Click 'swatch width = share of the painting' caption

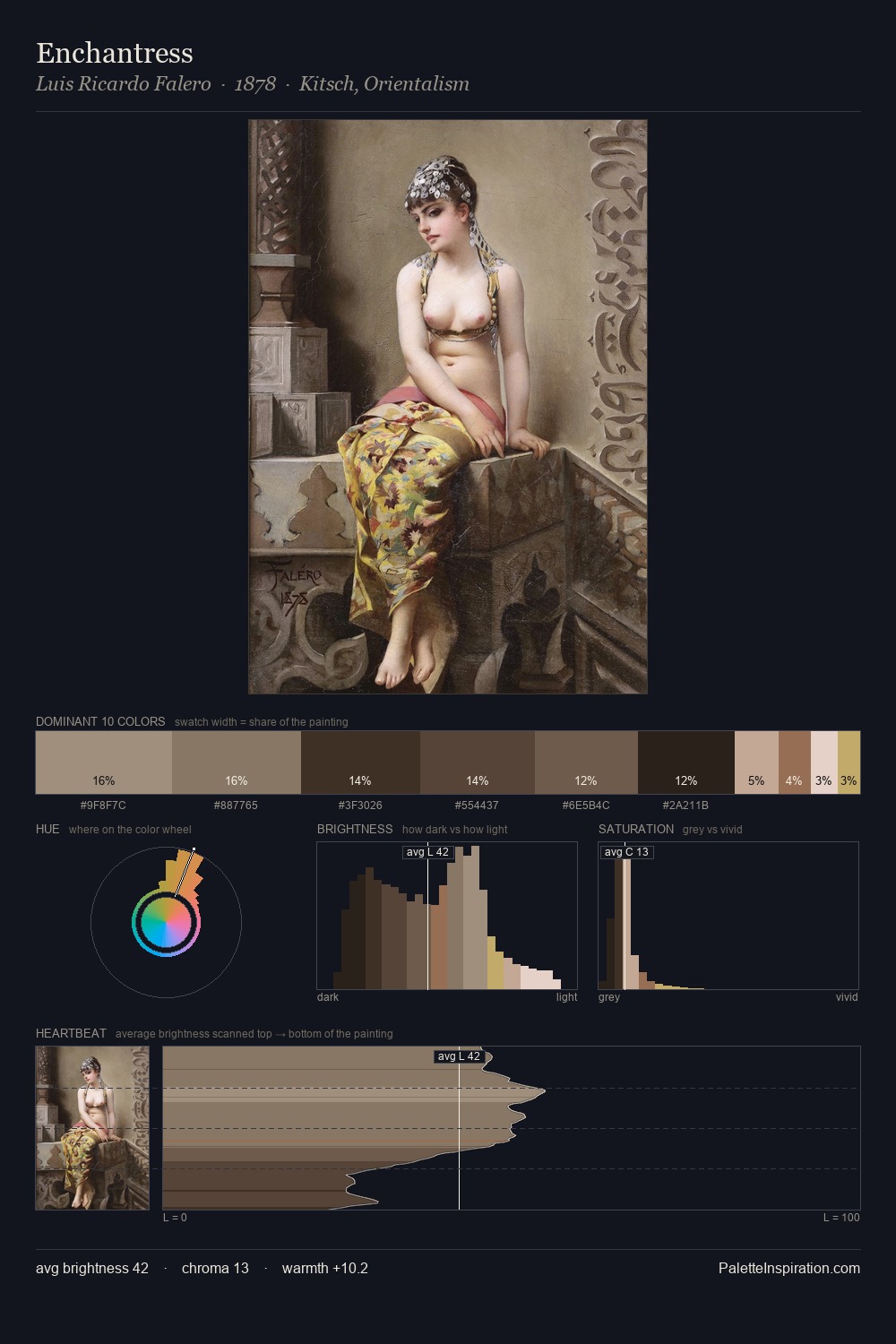pyautogui.click(x=262, y=721)
